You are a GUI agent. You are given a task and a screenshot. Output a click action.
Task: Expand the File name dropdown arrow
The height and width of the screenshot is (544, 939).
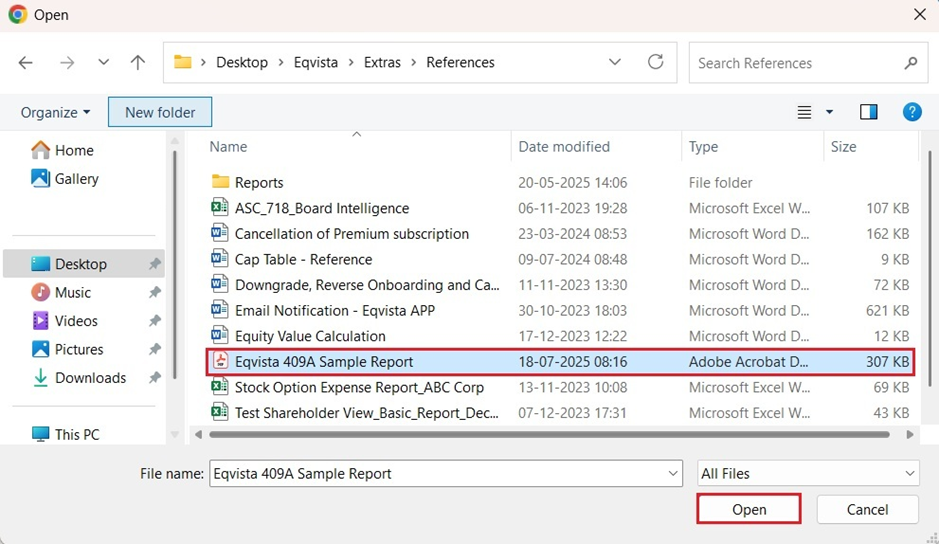673,474
